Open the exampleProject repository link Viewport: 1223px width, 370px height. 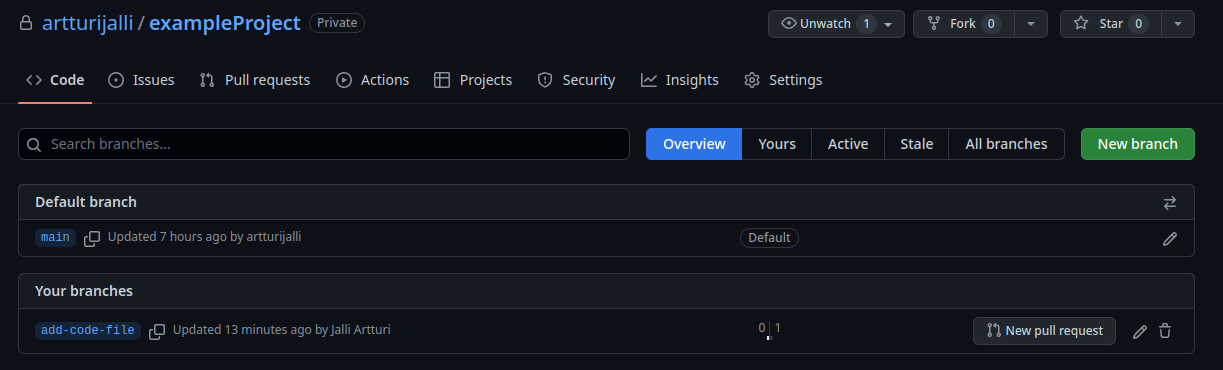click(225, 22)
